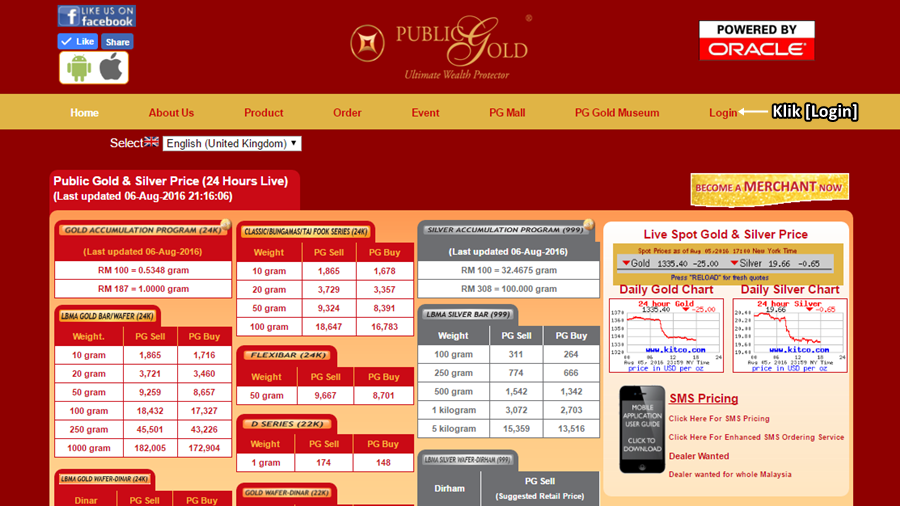This screenshot has height=506, width=900.
Task: Click the RM 100 = 32.4675 gram row
Action: pyautogui.click(x=509, y=270)
